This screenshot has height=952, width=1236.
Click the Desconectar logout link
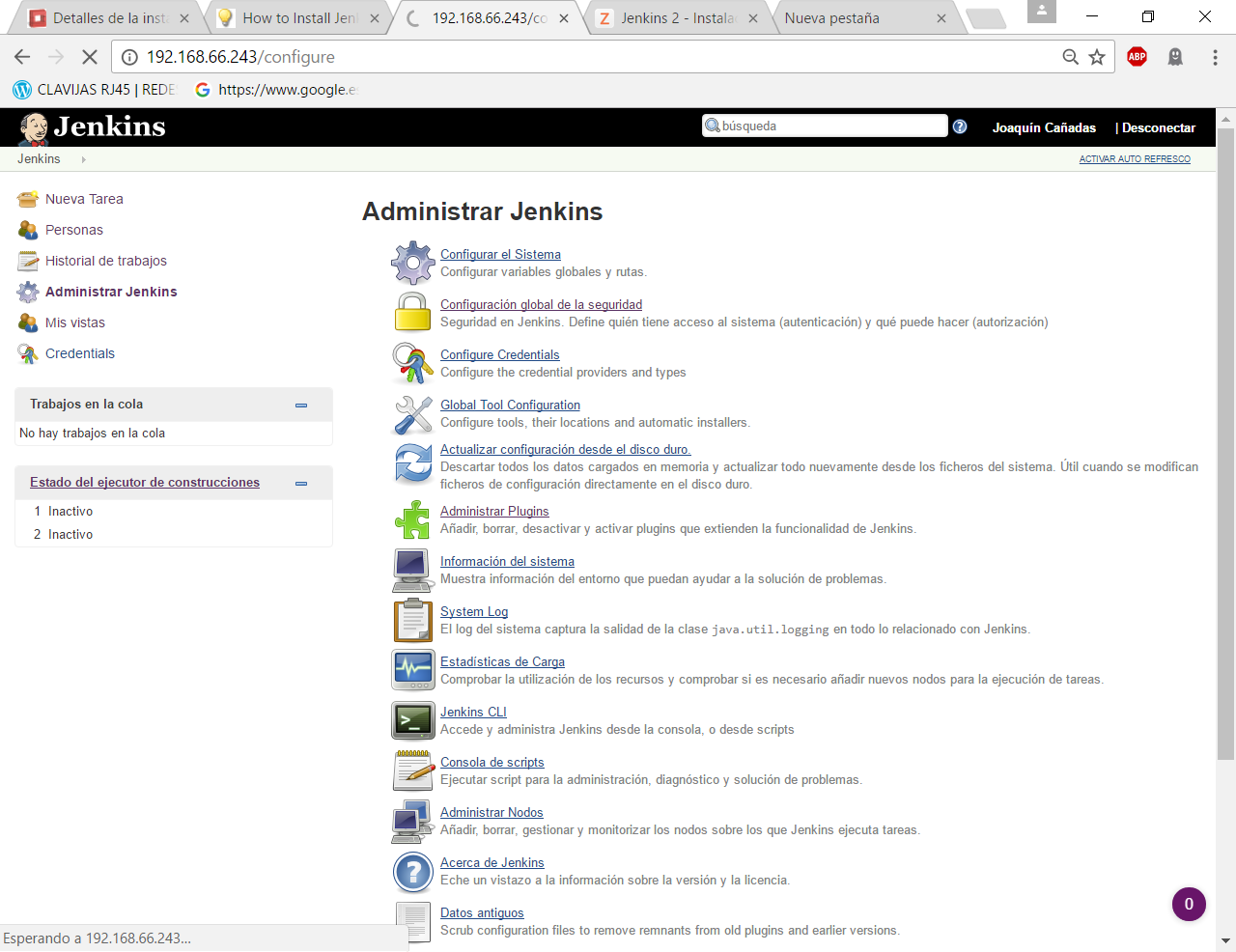(1158, 127)
